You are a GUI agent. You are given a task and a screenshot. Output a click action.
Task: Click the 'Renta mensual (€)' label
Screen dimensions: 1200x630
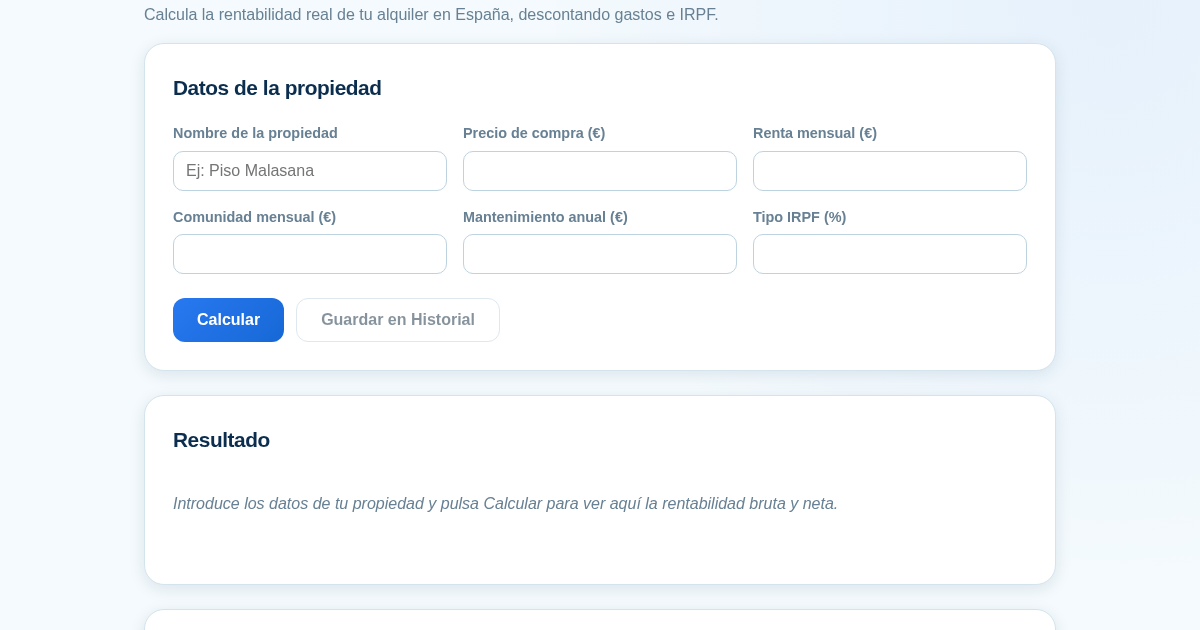(x=815, y=133)
